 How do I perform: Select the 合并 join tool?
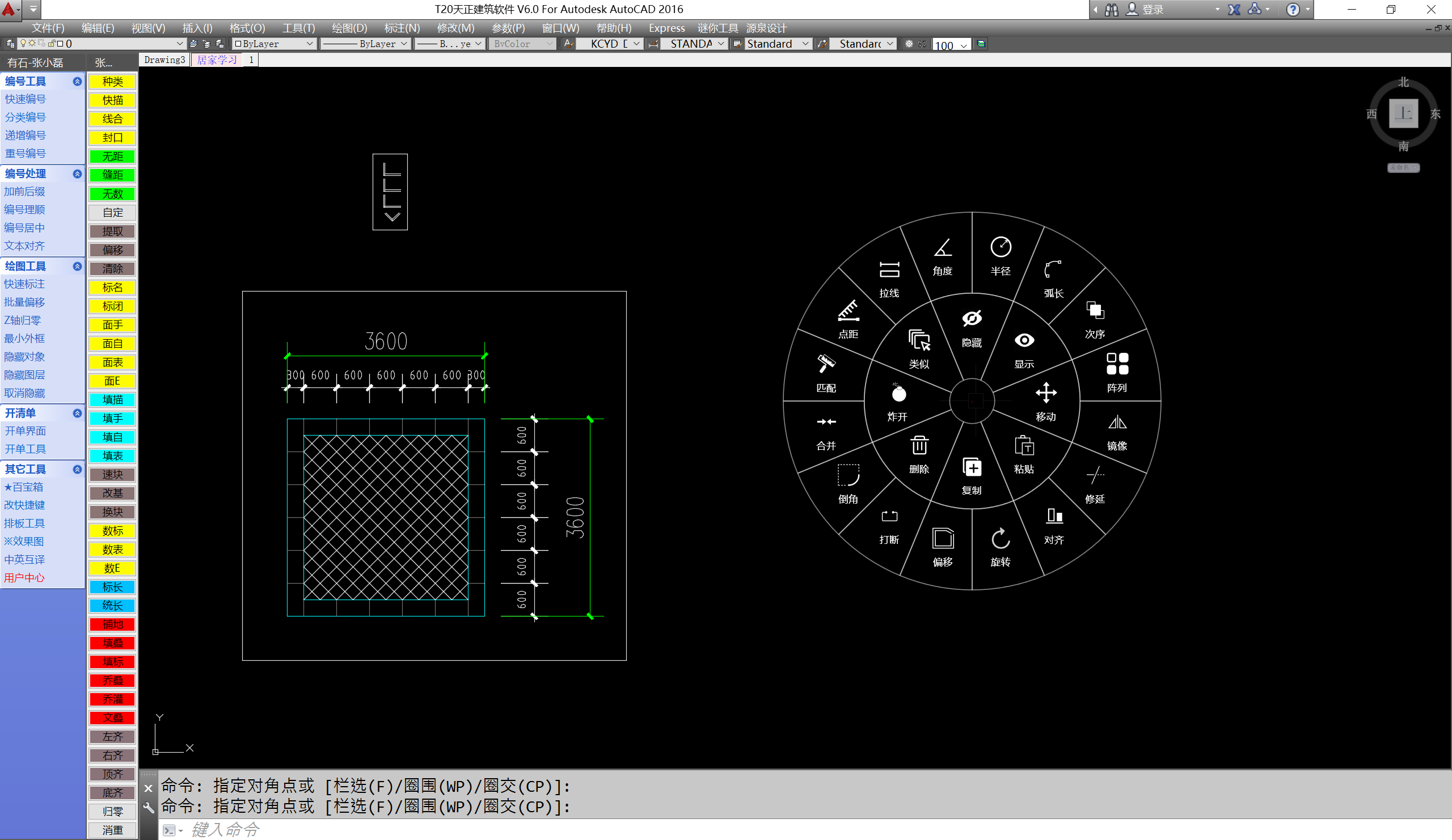(x=826, y=433)
